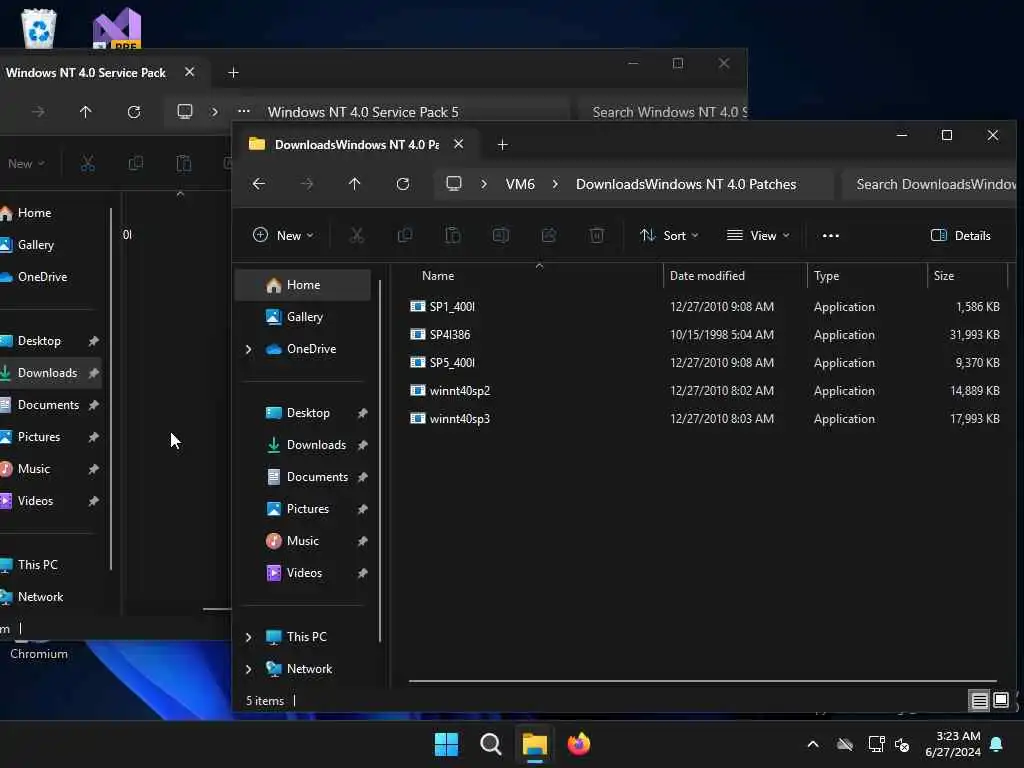
Task: Go up a folder in back Service Pack window
Action: click(x=86, y=112)
